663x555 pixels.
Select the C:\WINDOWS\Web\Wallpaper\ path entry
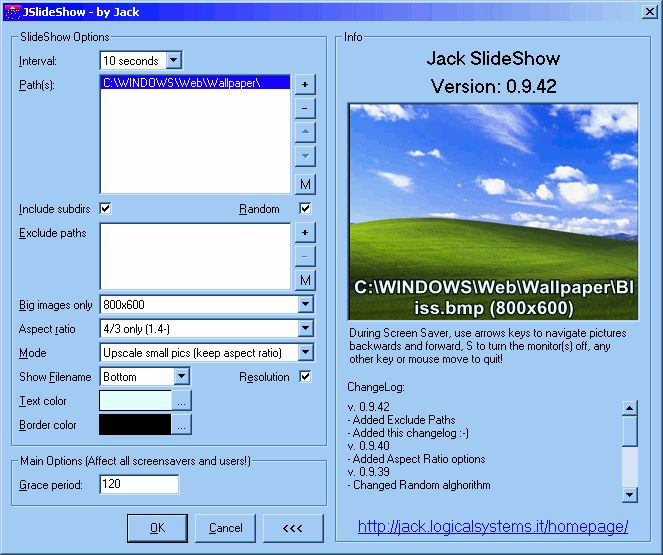pos(195,83)
